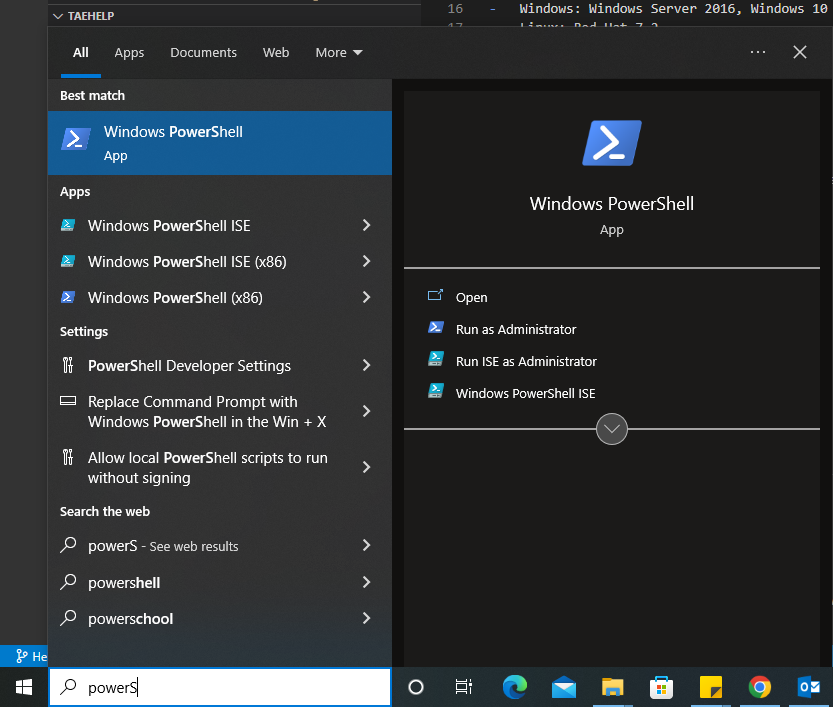Expand Allow local PowerShell scripts arrow
The height and width of the screenshot is (707, 833).
tap(367, 467)
